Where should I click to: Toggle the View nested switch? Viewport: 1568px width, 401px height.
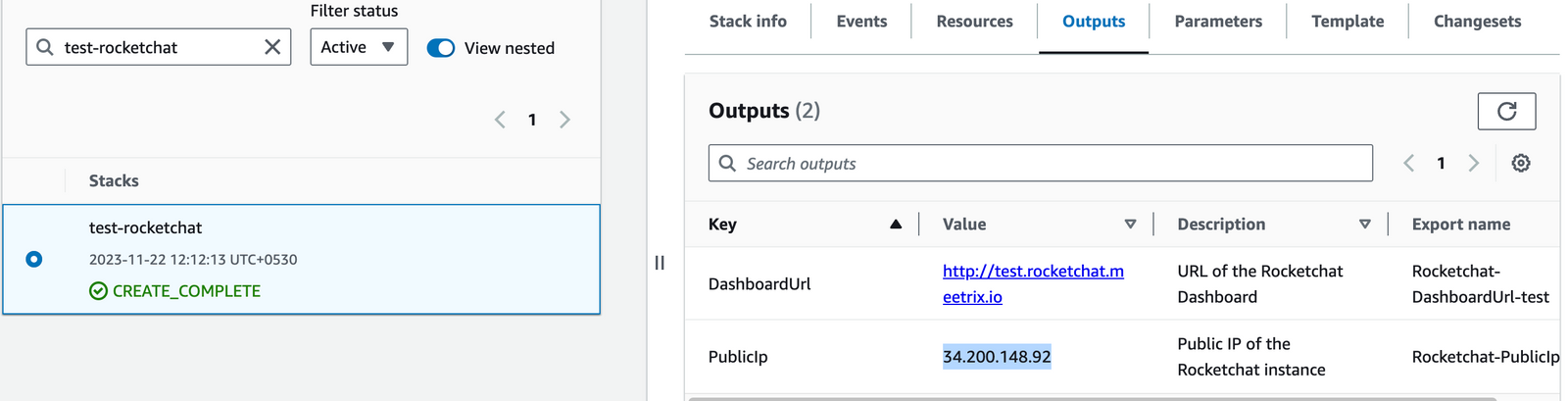pos(441,48)
